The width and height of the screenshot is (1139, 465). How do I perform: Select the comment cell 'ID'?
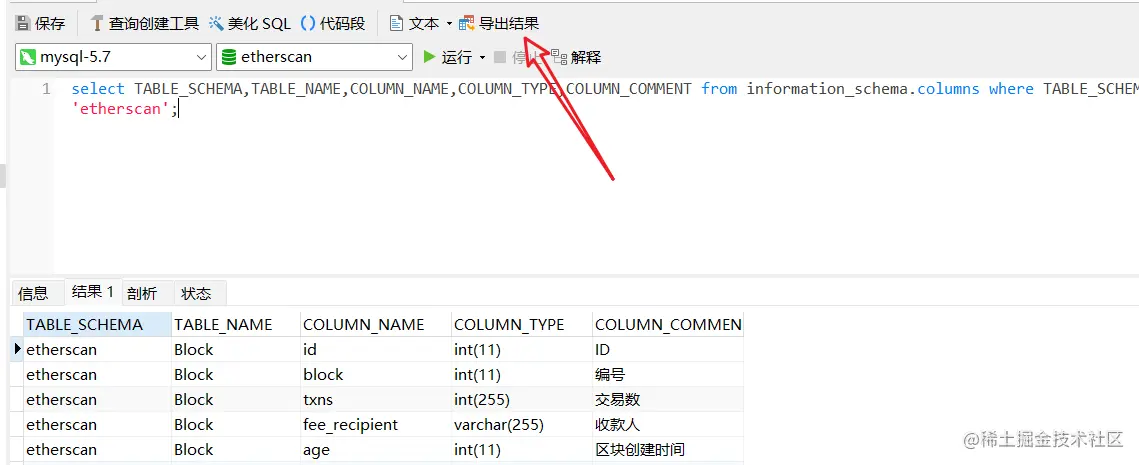[668, 349]
